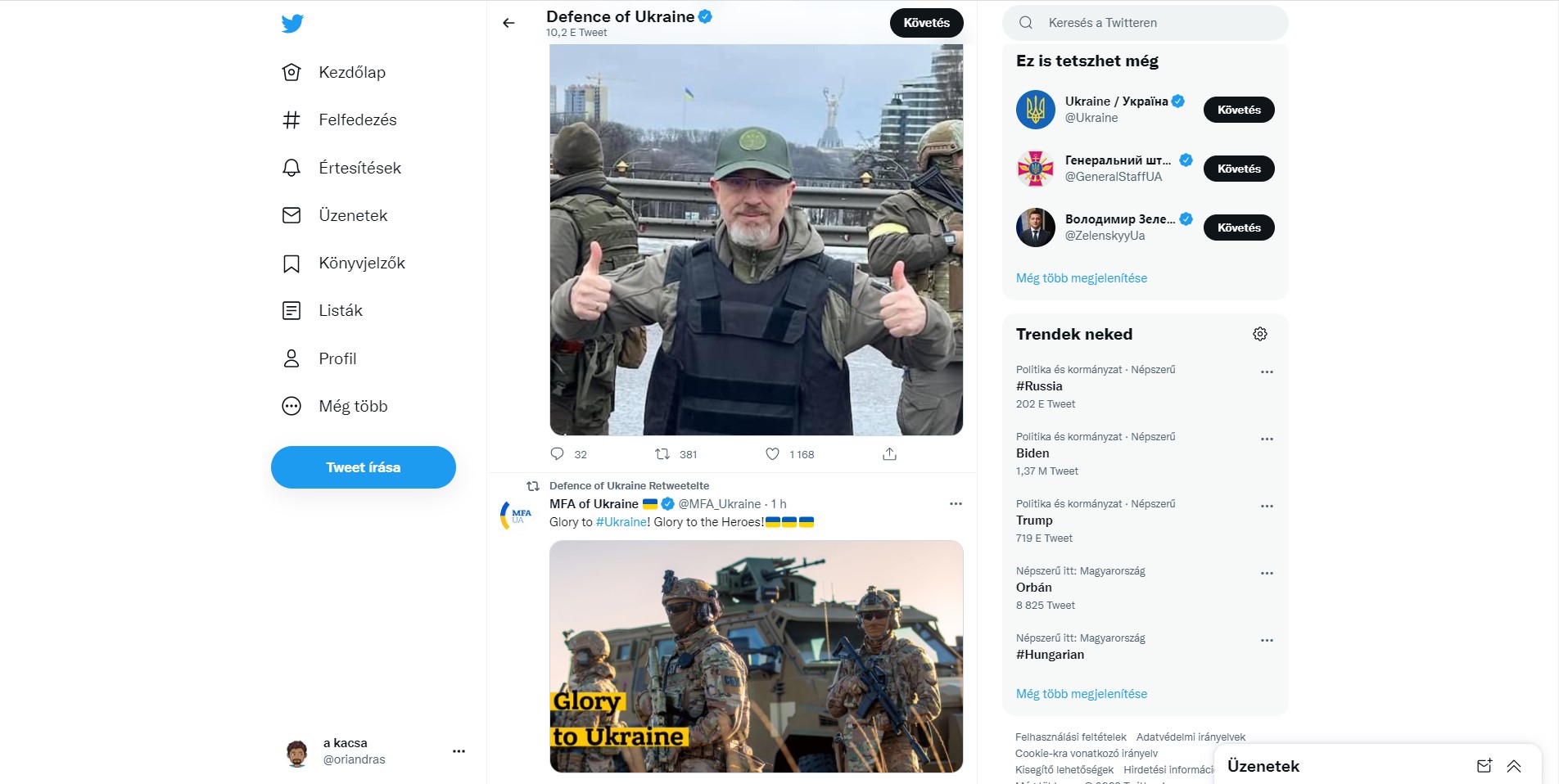Open Trendek neked settings gear
This screenshot has height=784, width=1559.
(x=1260, y=334)
